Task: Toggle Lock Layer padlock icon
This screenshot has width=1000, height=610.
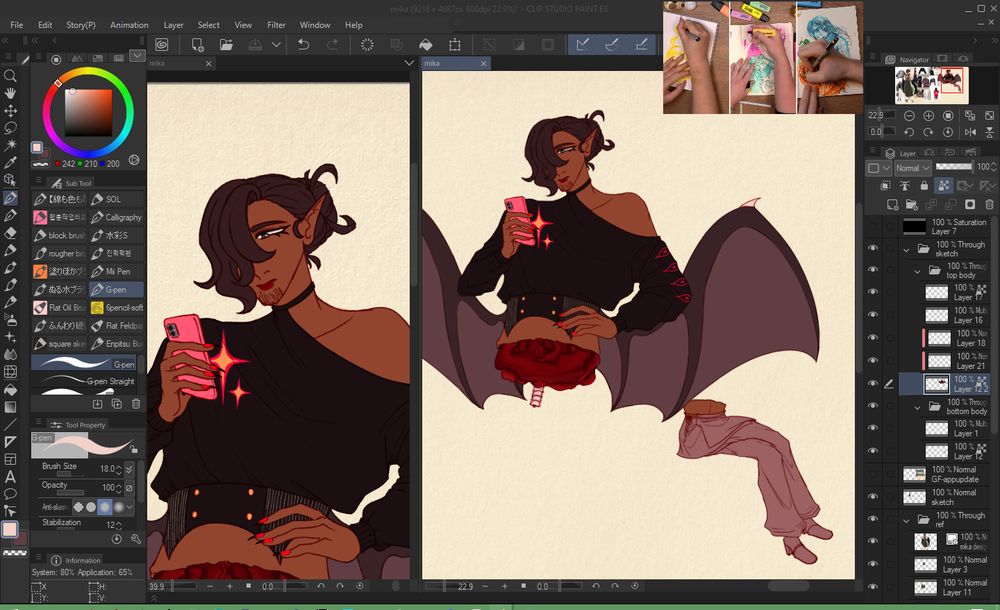Action: coord(924,186)
